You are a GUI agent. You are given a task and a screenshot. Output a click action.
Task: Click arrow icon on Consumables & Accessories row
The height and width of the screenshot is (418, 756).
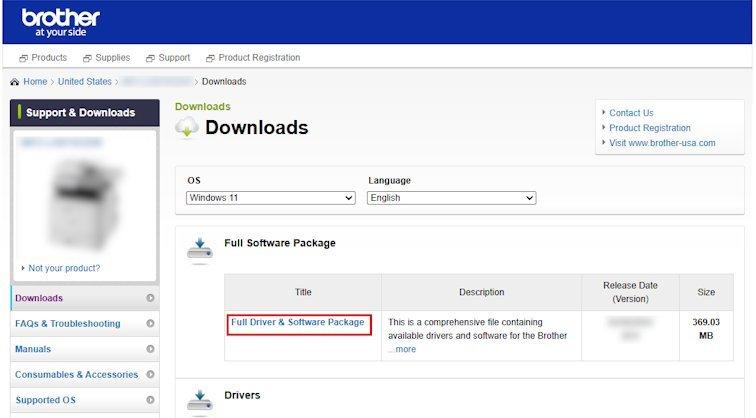(150, 374)
